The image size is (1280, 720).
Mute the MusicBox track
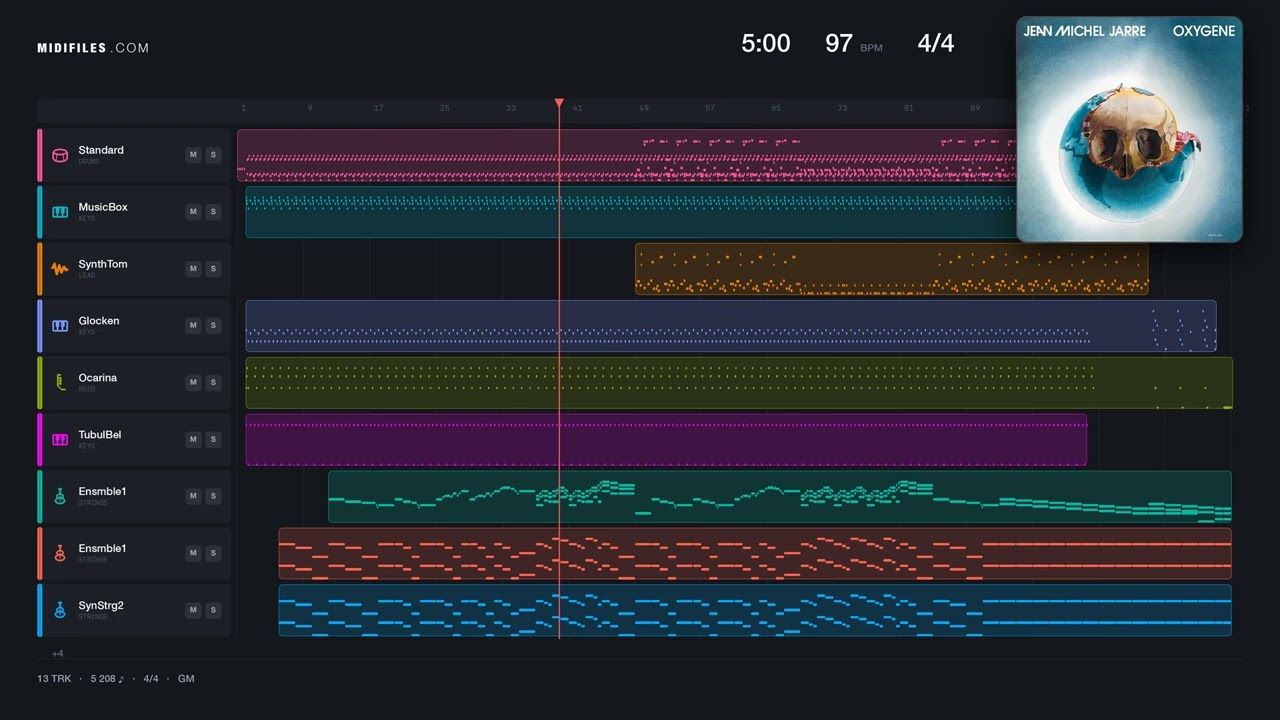(193, 212)
